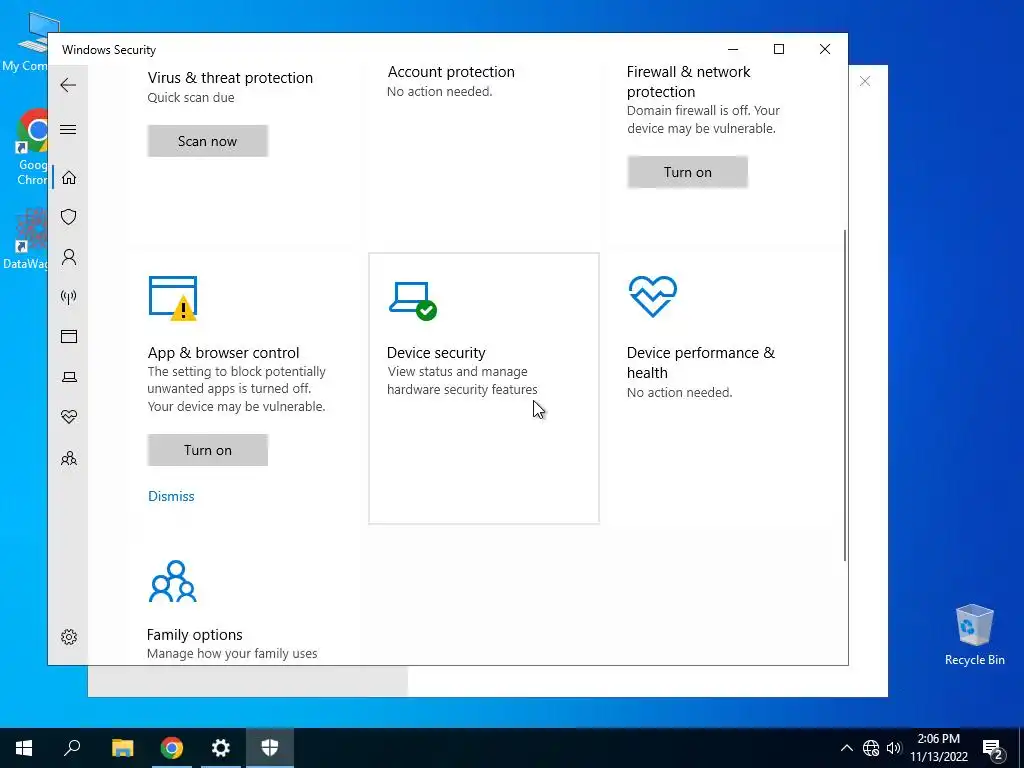
Task: Select the Recycle Bin desktop icon
Action: pos(974,635)
